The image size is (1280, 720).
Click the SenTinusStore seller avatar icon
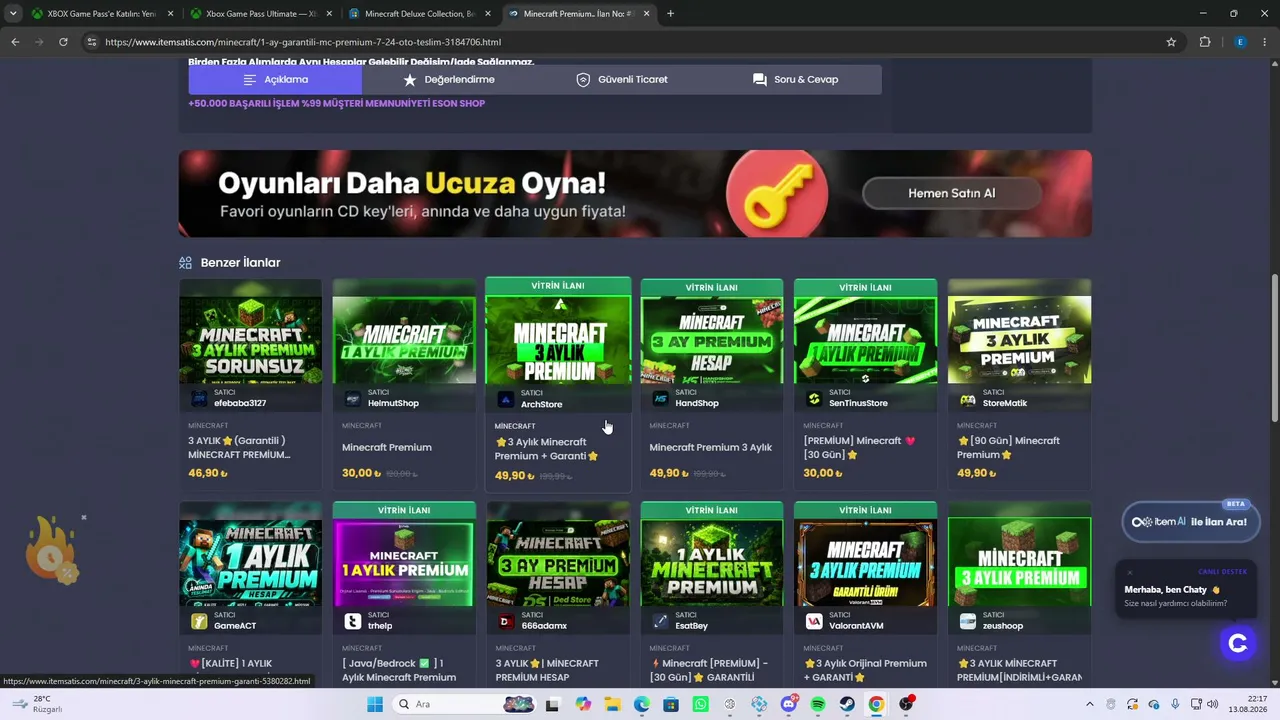pyautogui.click(x=814, y=399)
